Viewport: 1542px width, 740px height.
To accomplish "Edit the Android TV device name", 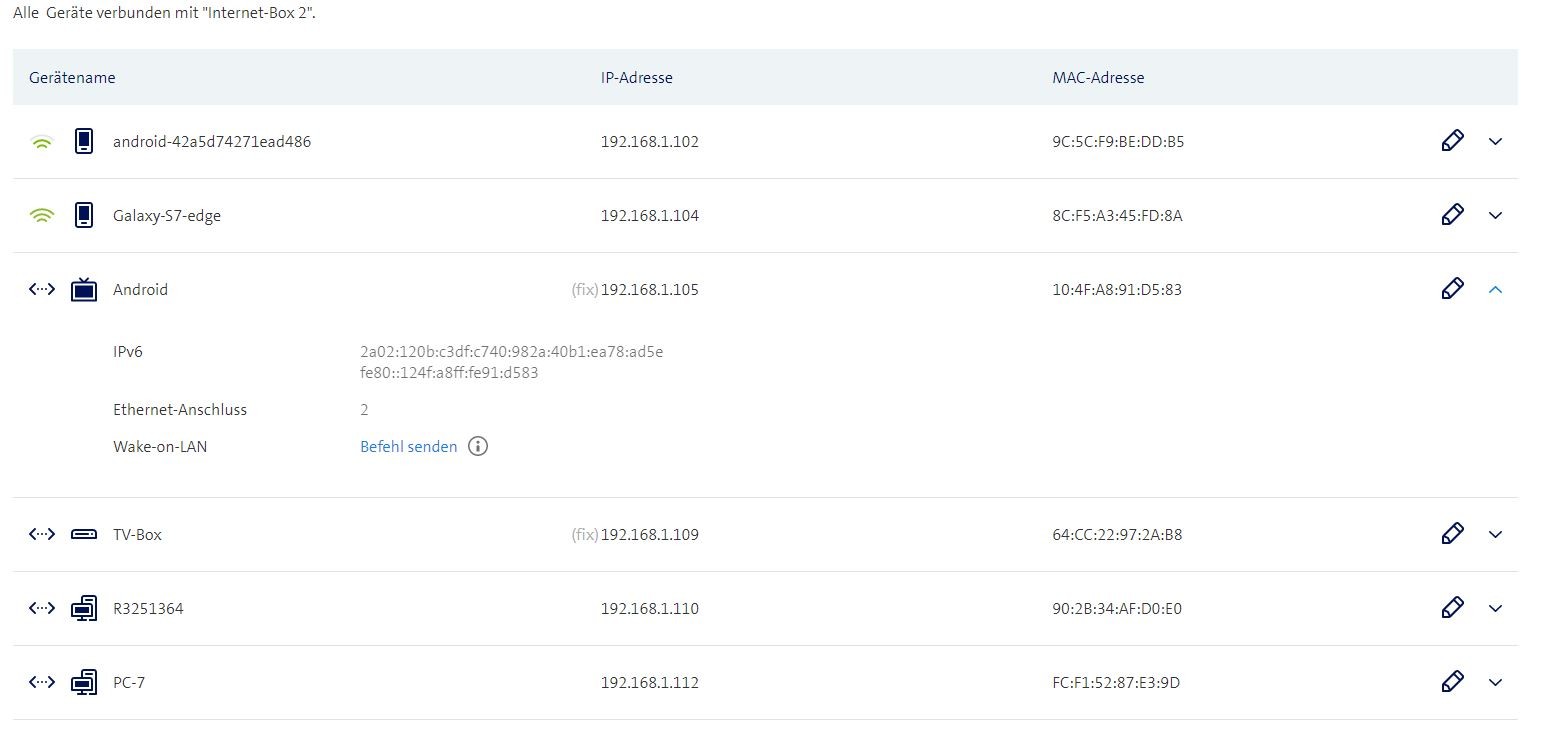I will pyautogui.click(x=1452, y=289).
